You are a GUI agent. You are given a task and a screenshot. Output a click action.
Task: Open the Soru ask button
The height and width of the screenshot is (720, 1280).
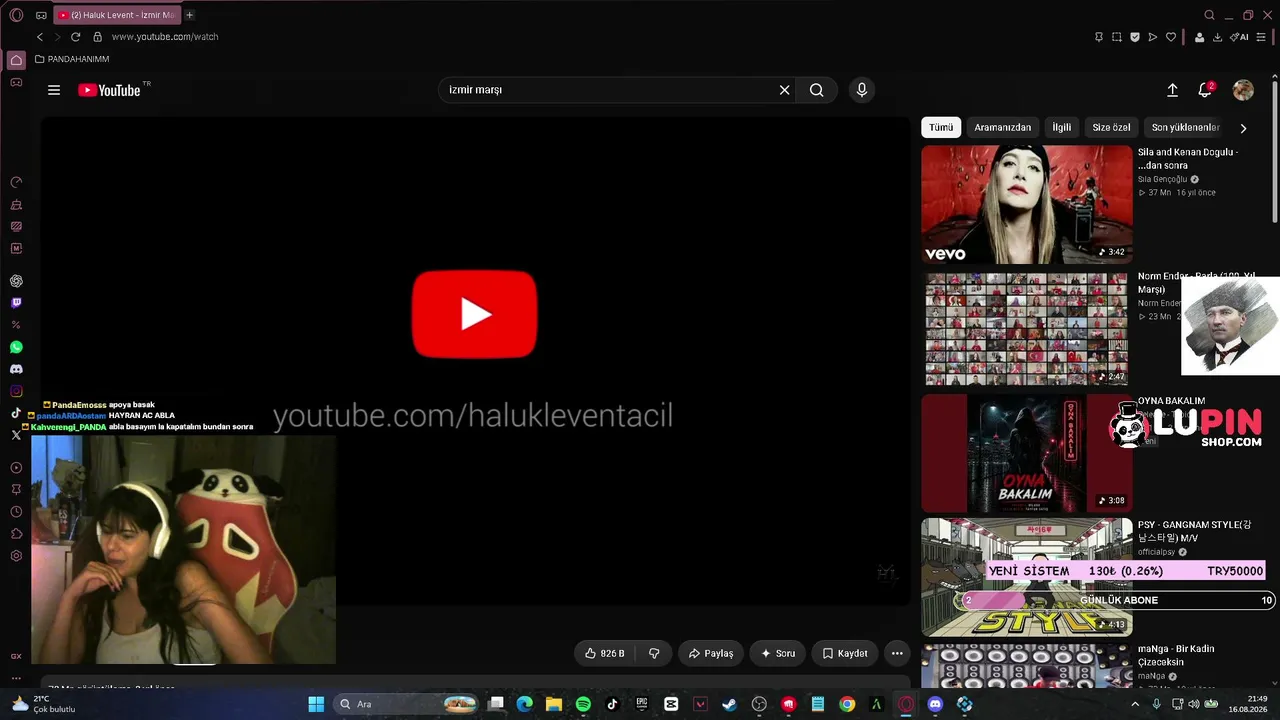click(778, 653)
